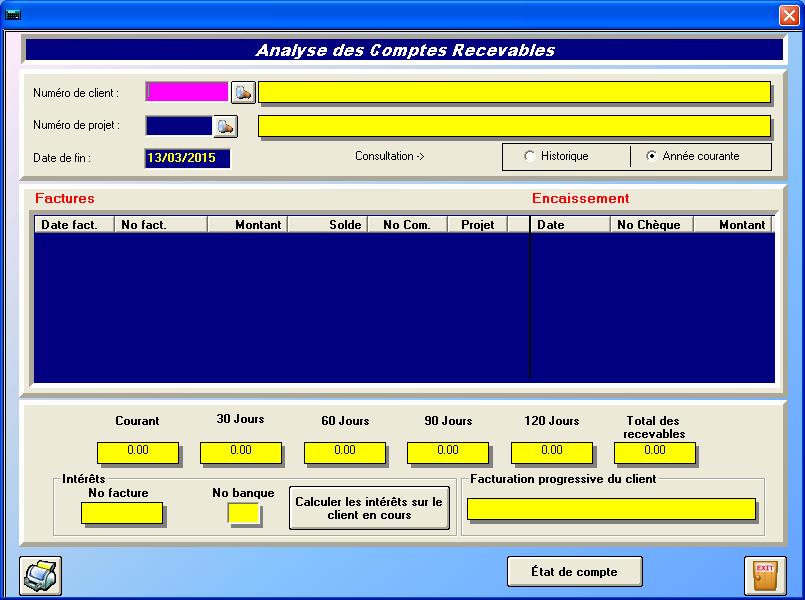Edit the Date de fin field
Image resolution: width=805 pixels, height=600 pixels.
pyautogui.click(x=187, y=158)
